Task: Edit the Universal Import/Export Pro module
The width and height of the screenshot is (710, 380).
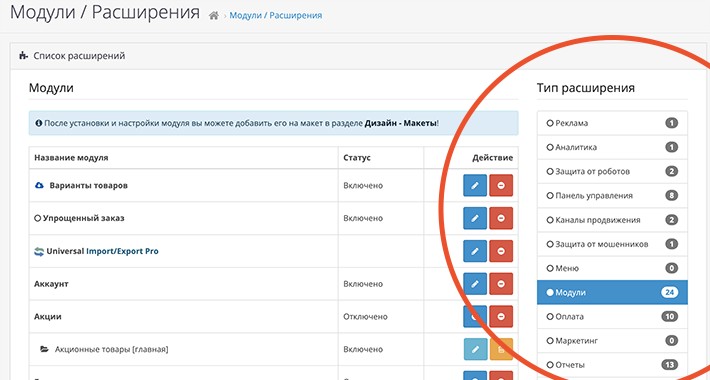Action: click(x=475, y=251)
